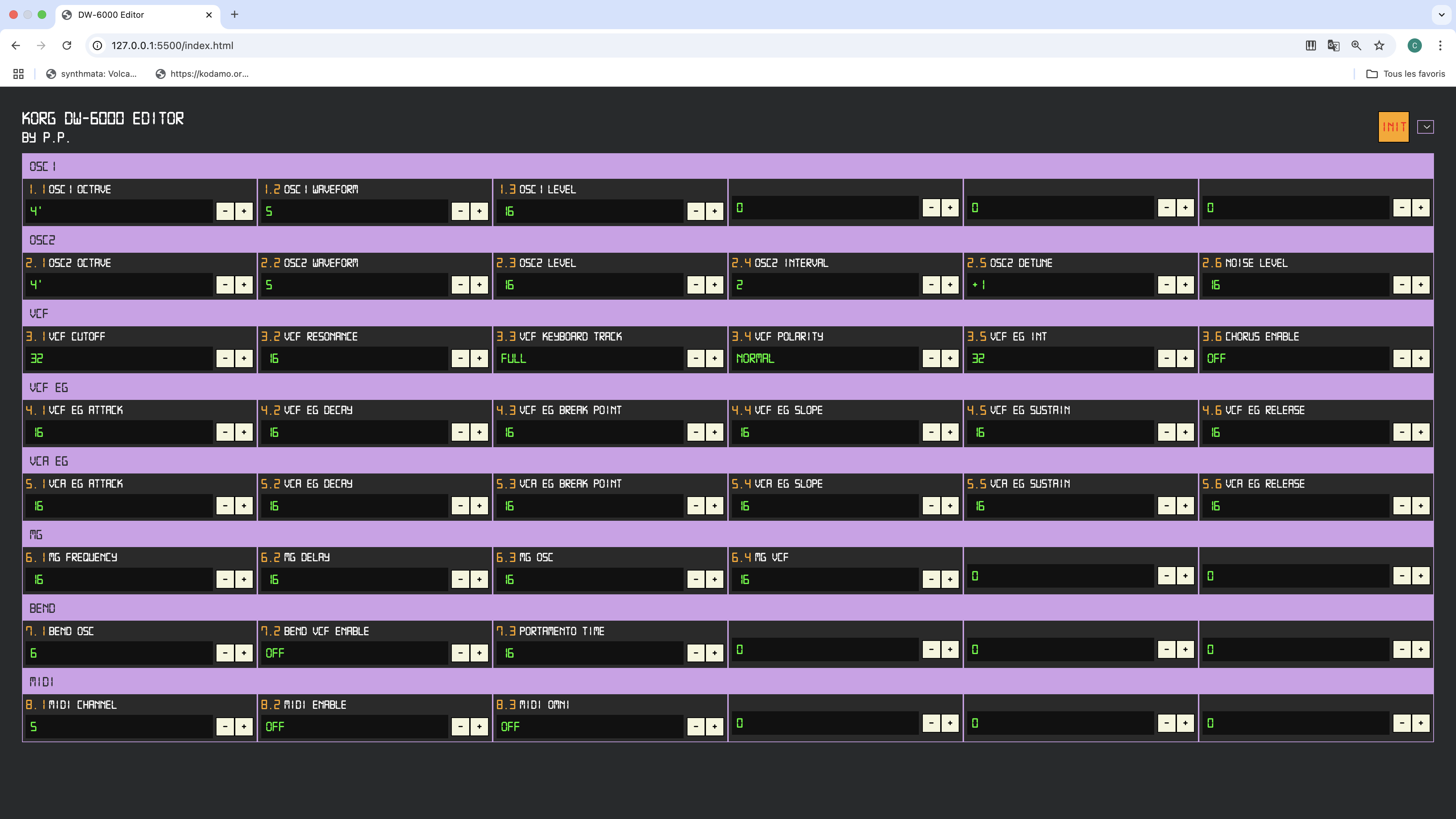Increase MG OSC value
This screenshot has width=1456, height=819.
[714, 579]
